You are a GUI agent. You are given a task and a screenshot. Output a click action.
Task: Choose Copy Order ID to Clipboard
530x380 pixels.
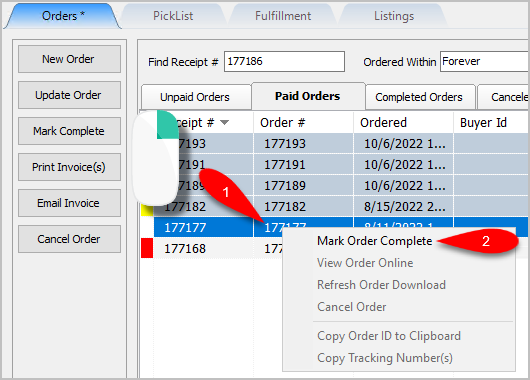[389, 336]
